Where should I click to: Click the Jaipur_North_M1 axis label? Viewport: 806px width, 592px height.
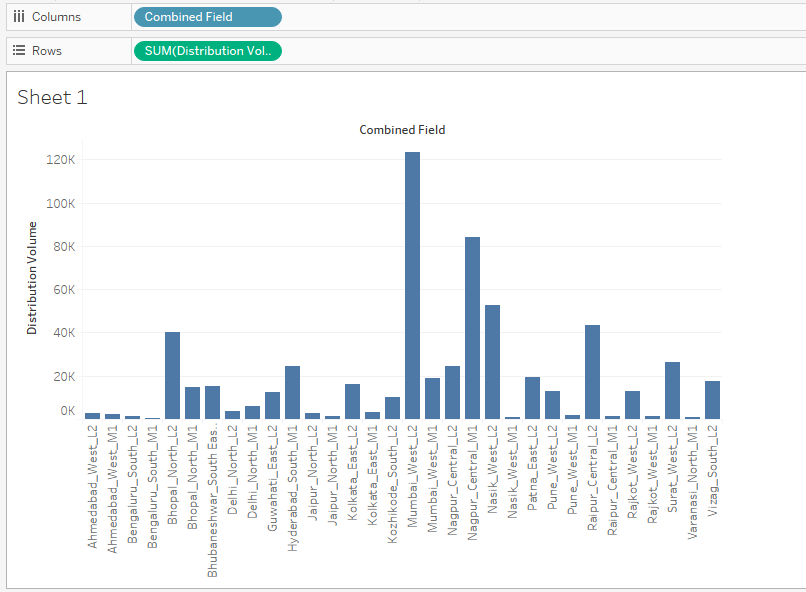click(x=333, y=475)
